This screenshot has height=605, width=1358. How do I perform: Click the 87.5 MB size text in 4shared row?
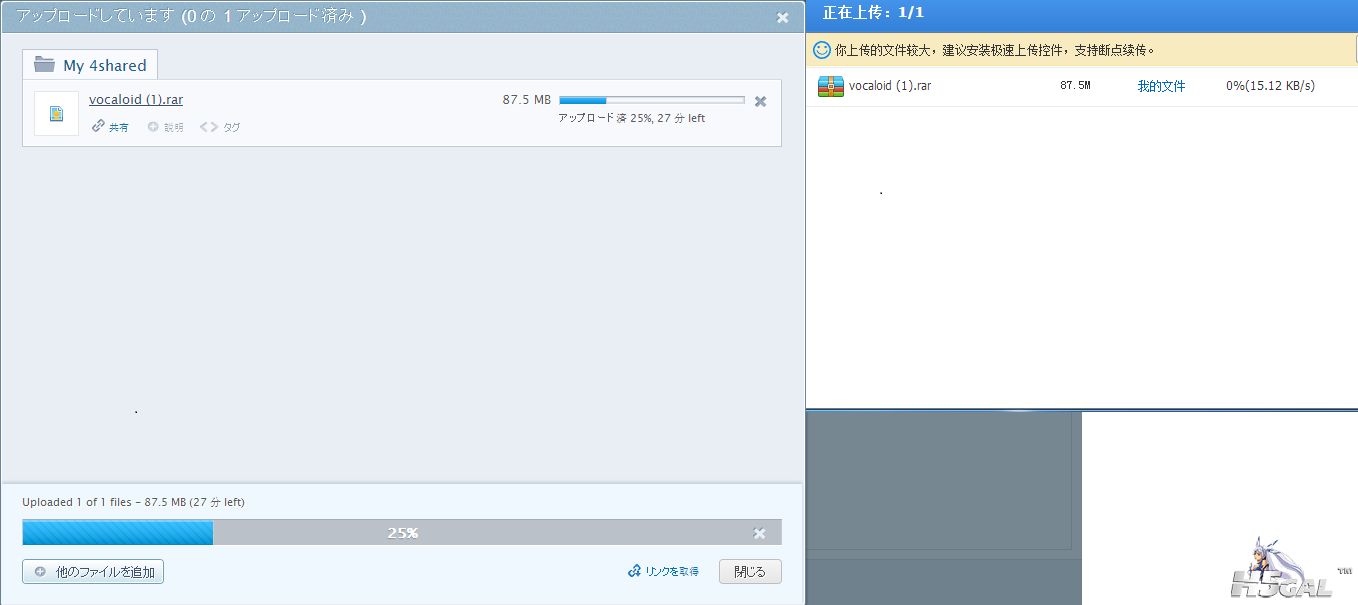[527, 100]
